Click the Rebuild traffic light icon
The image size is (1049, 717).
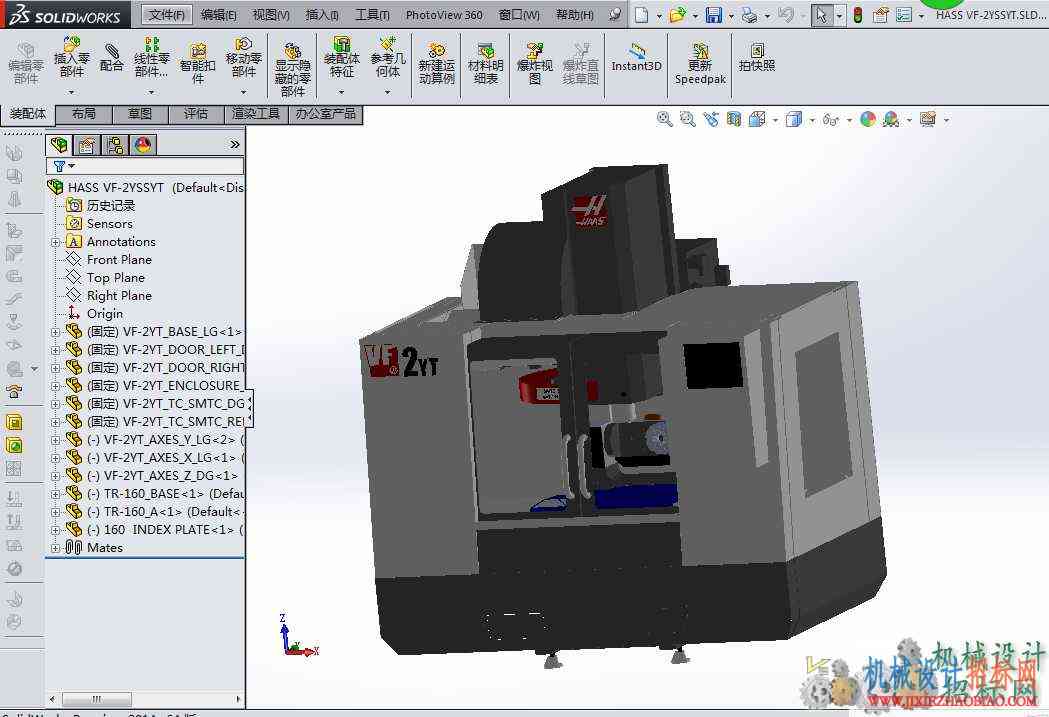(858, 15)
